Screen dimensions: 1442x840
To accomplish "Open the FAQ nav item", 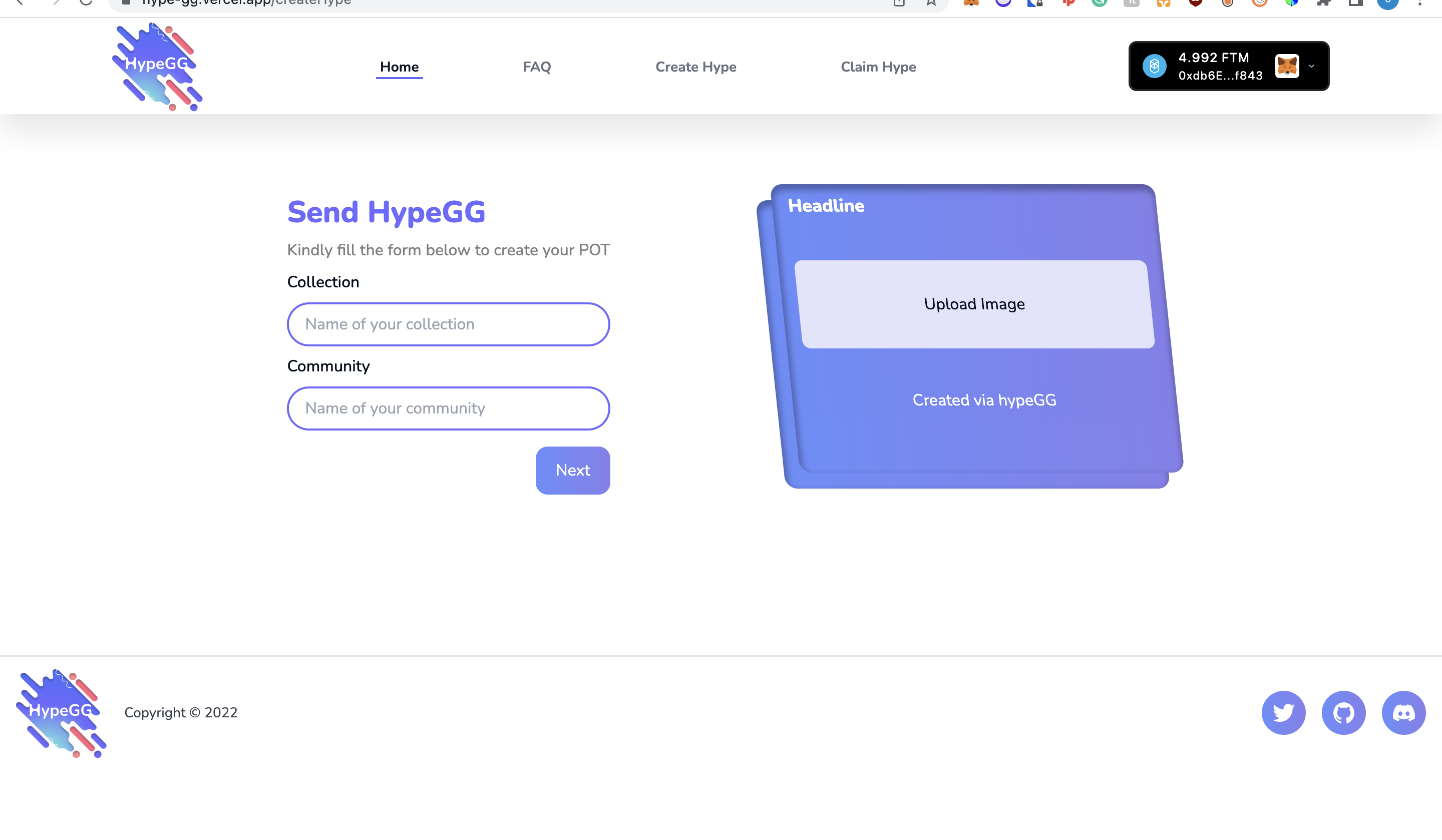I will coord(536,67).
